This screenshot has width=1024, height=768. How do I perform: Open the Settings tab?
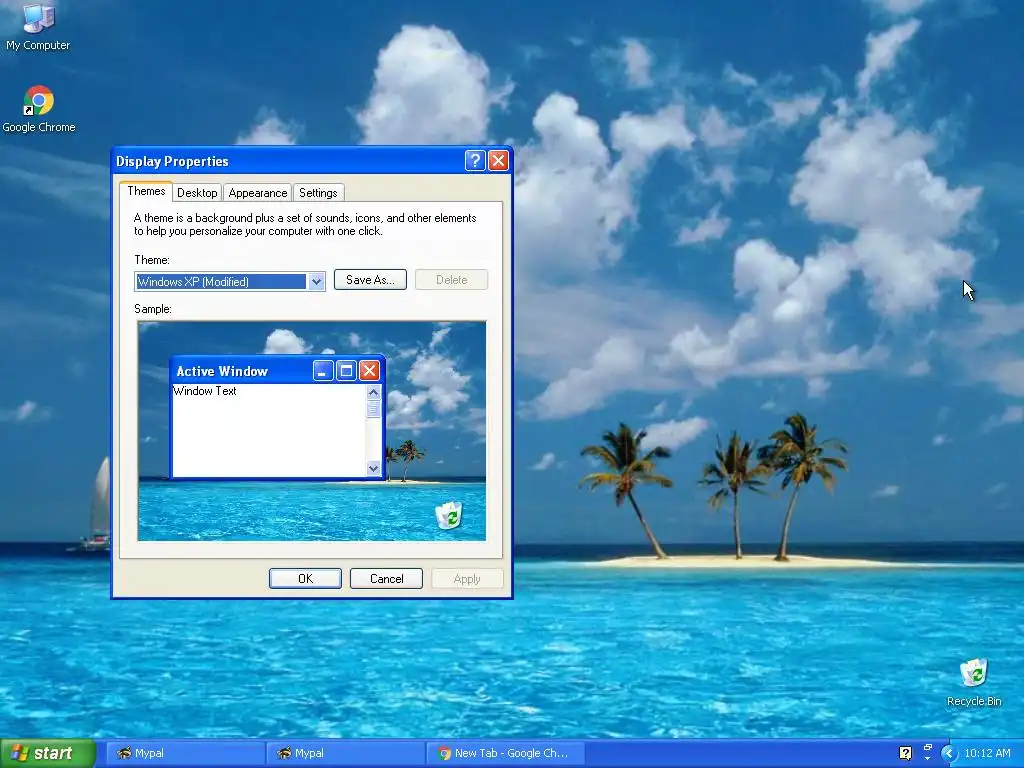[x=318, y=193]
